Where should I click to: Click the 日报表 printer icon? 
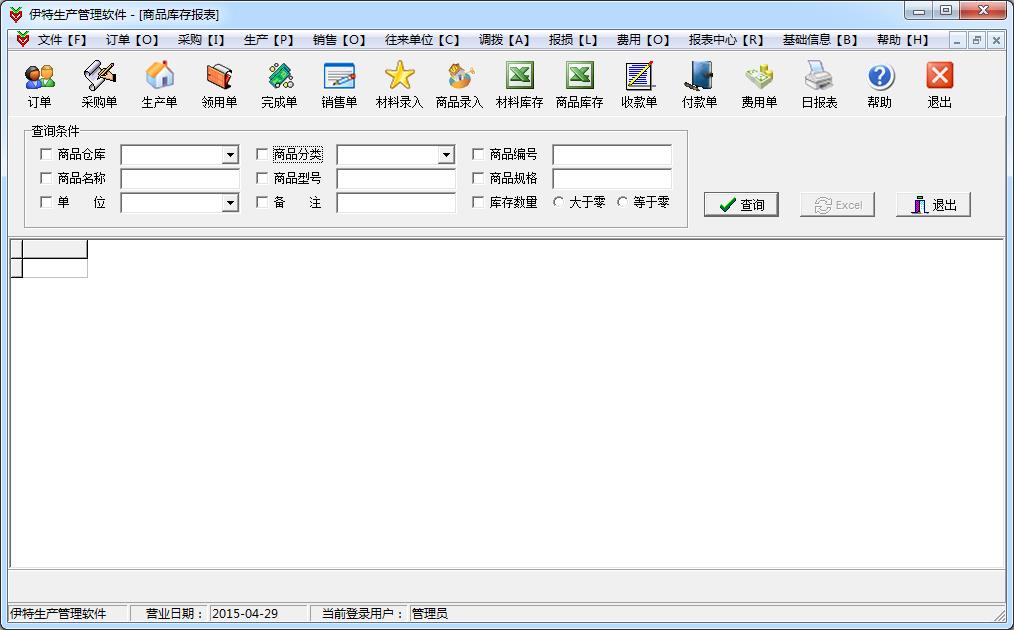click(x=819, y=84)
